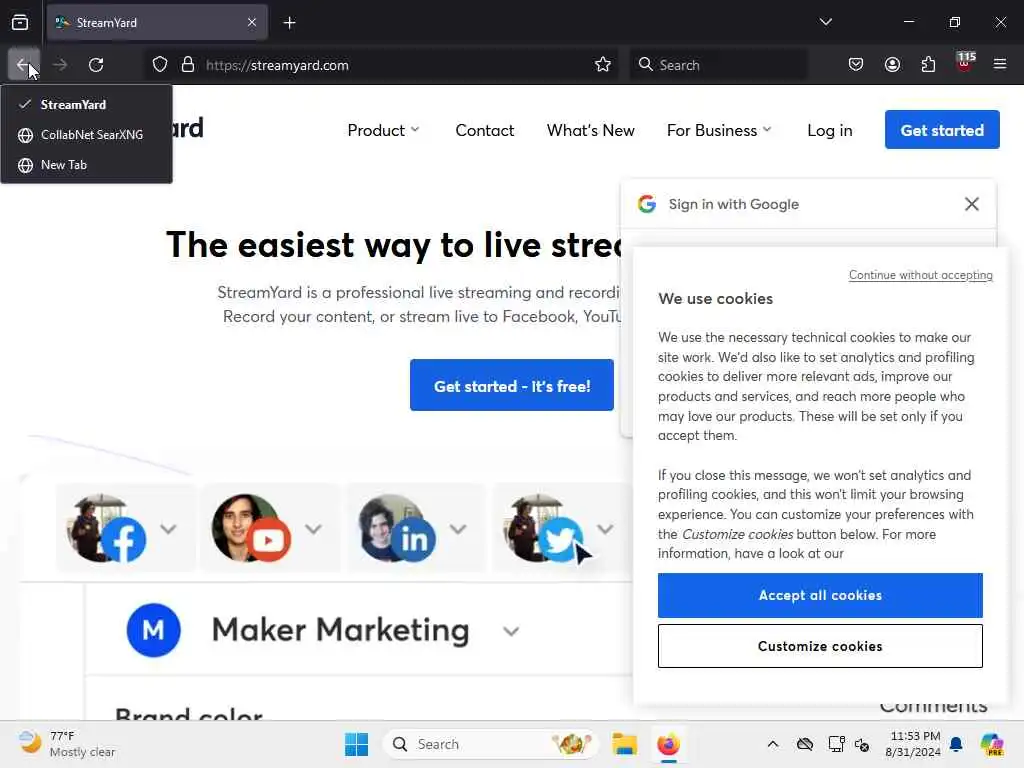Click Continue without accepting link
This screenshot has height=768, width=1024.
coord(920,275)
